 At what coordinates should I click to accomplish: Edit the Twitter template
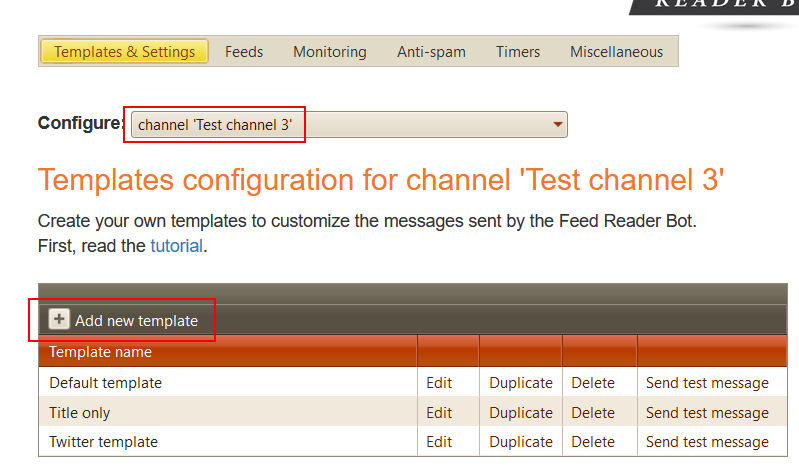pos(439,442)
